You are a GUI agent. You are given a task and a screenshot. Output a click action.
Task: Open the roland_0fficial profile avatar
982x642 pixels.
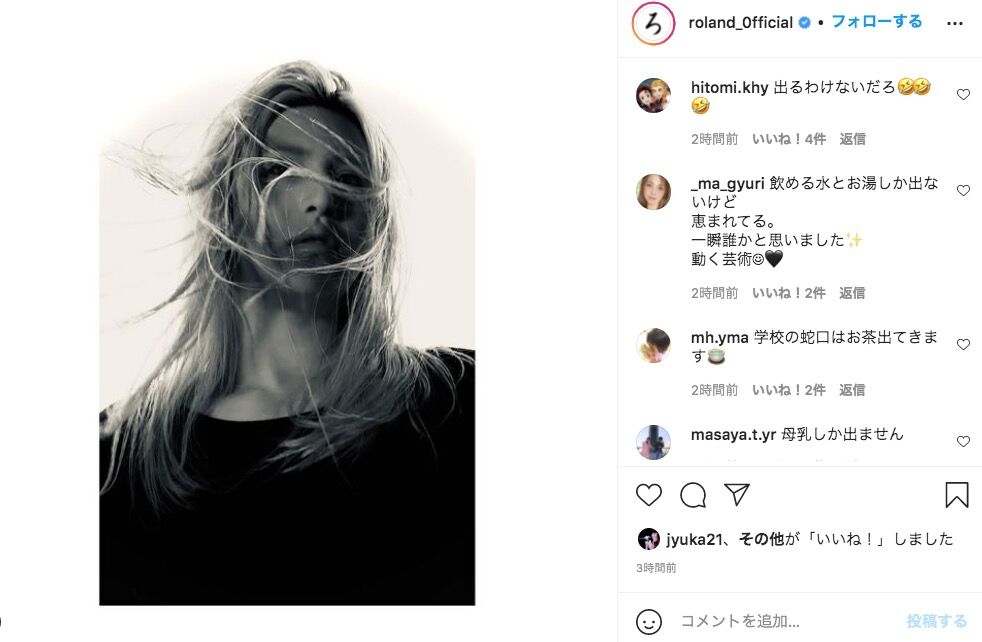point(653,24)
